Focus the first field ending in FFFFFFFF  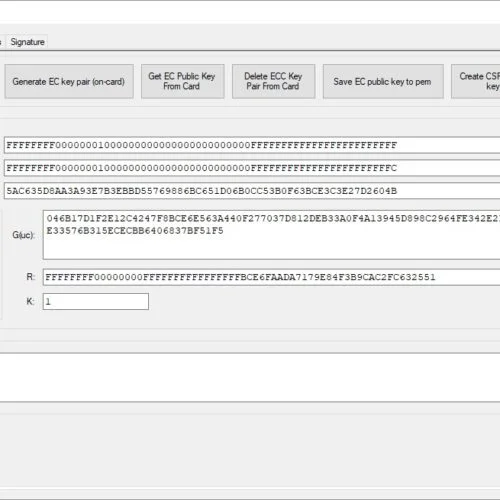[252, 145]
